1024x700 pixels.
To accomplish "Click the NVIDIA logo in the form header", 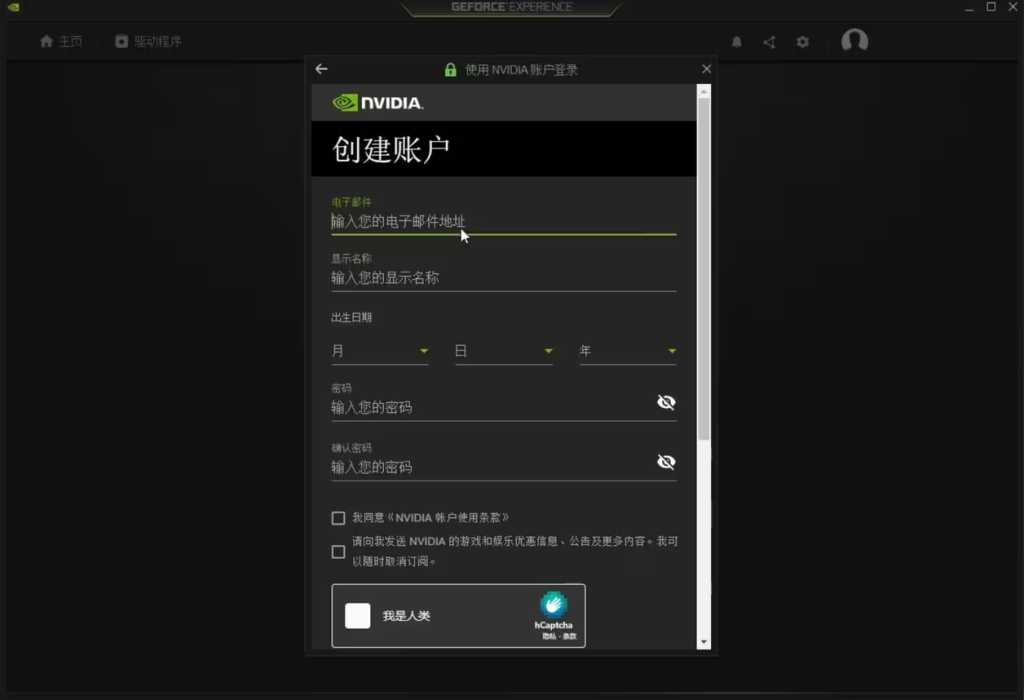I will point(377,103).
